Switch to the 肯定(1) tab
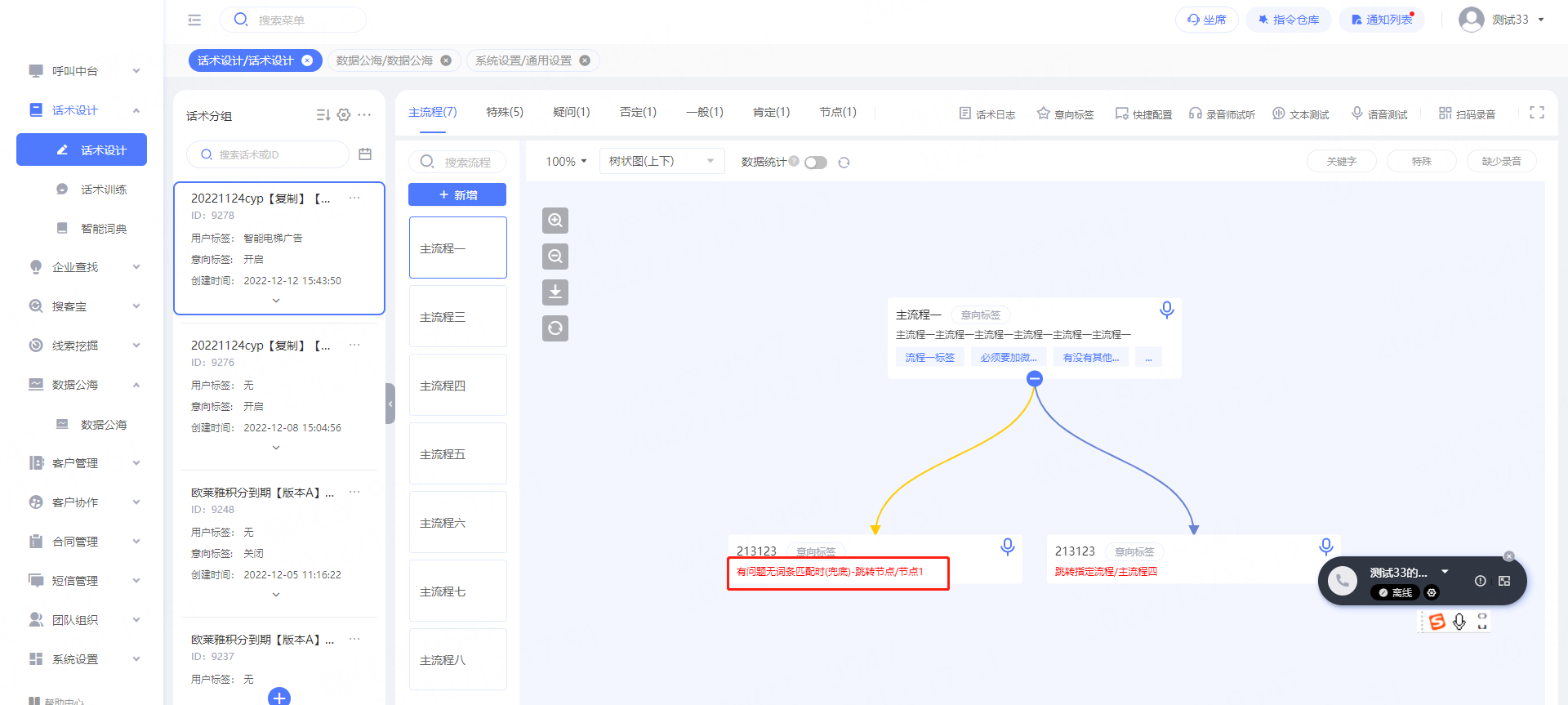Viewport: 1568px width, 705px height. pyautogui.click(x=771, y=112)
